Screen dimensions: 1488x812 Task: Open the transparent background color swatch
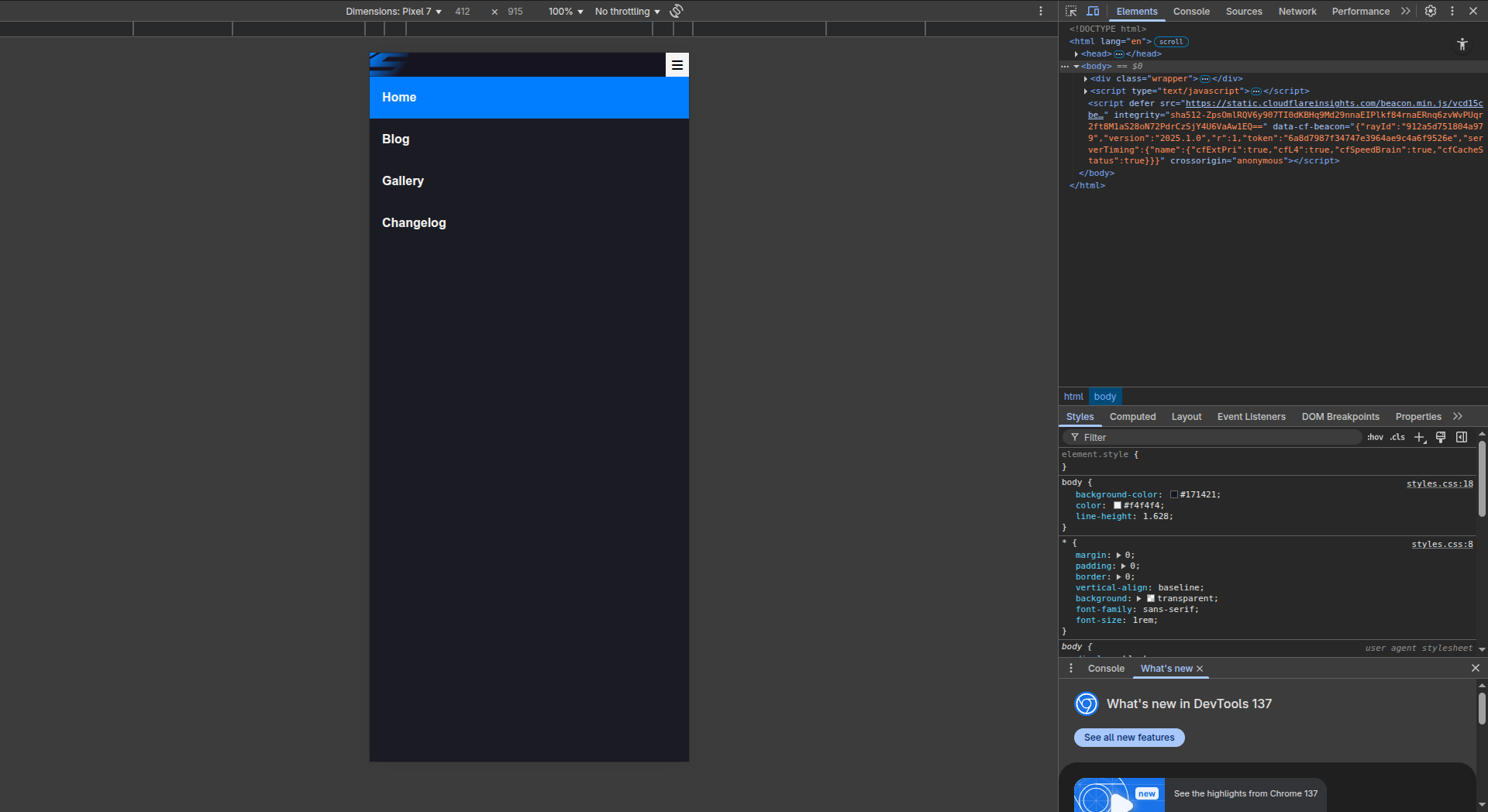tap(1151, 599)
